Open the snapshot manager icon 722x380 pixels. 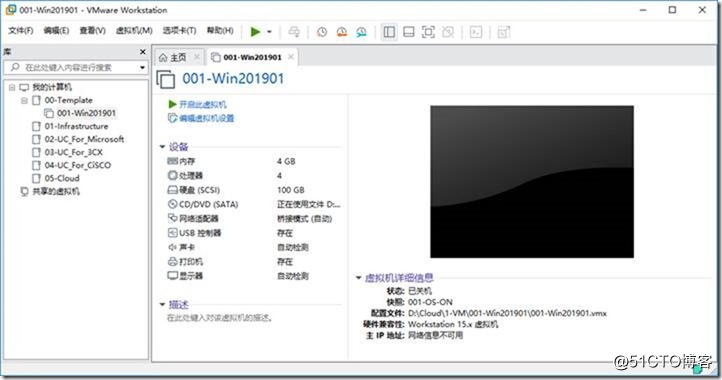click(x=361, y=32)
